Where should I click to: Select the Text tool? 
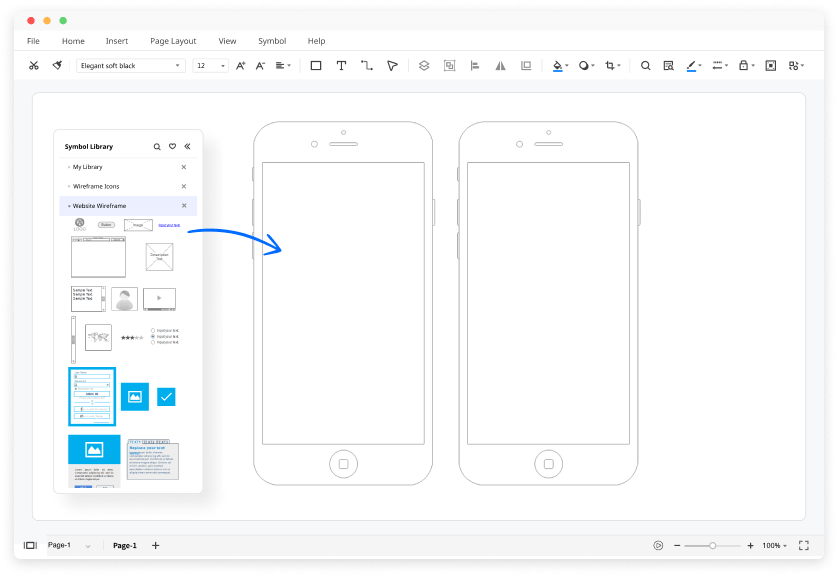(341, 65)
